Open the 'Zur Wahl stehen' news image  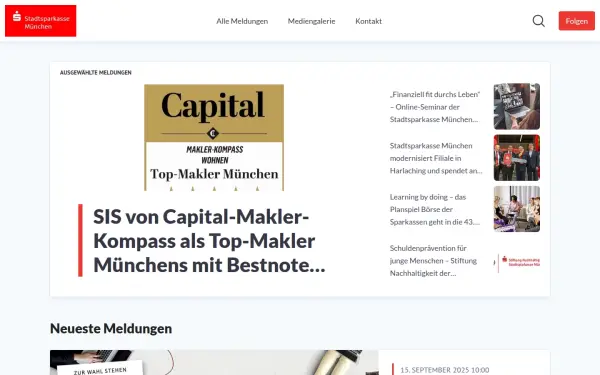click(214, 362)
